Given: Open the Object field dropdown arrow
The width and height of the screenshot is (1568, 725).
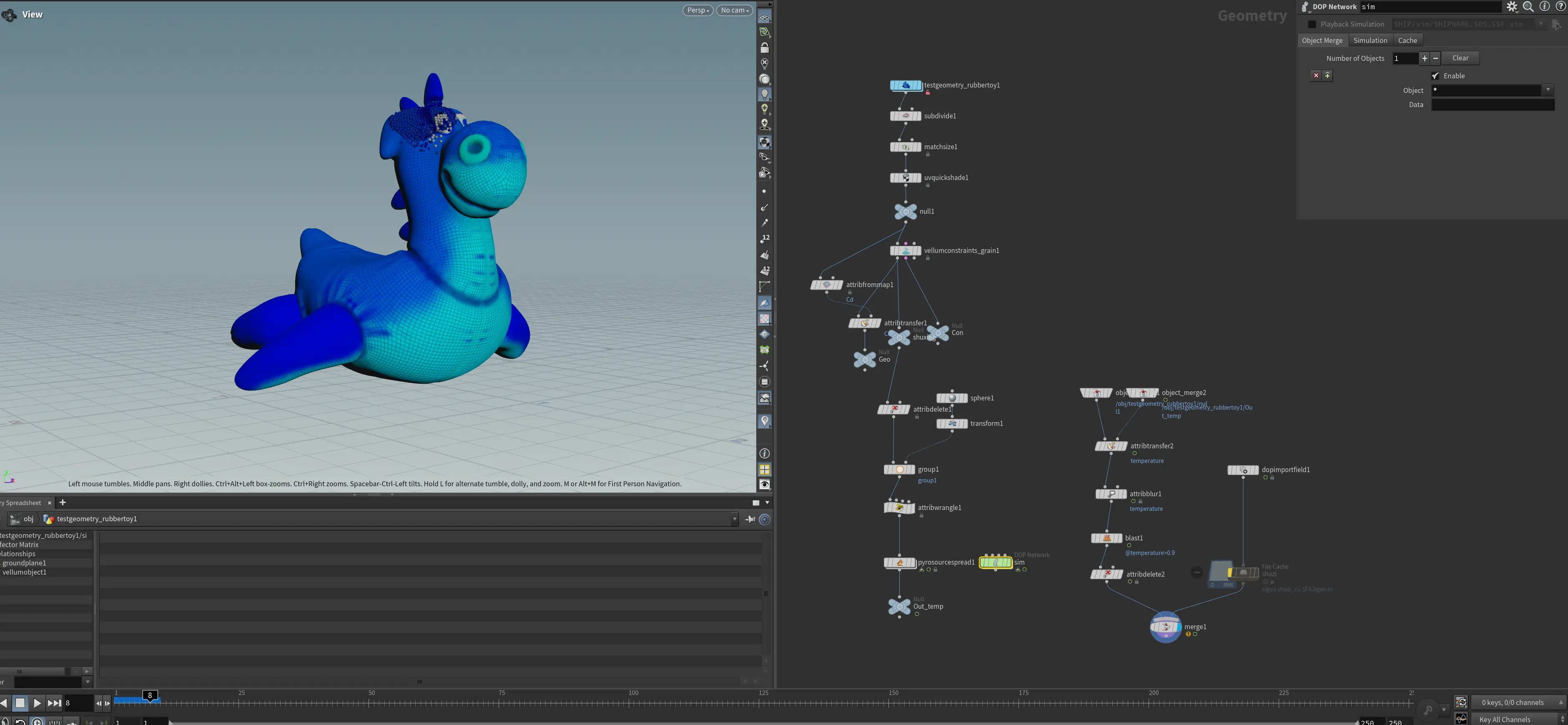Looking at the screenshot, I should [x=1548, y=90].
